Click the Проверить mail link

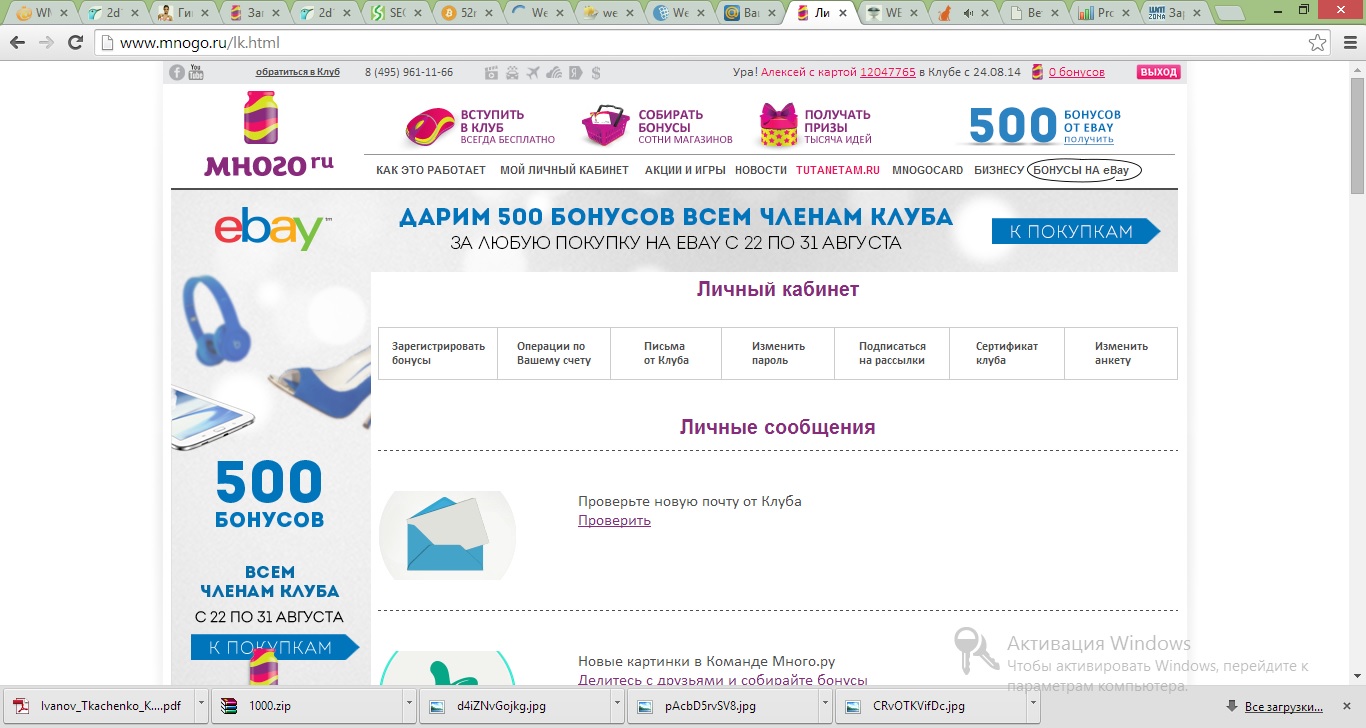[614, 520]
